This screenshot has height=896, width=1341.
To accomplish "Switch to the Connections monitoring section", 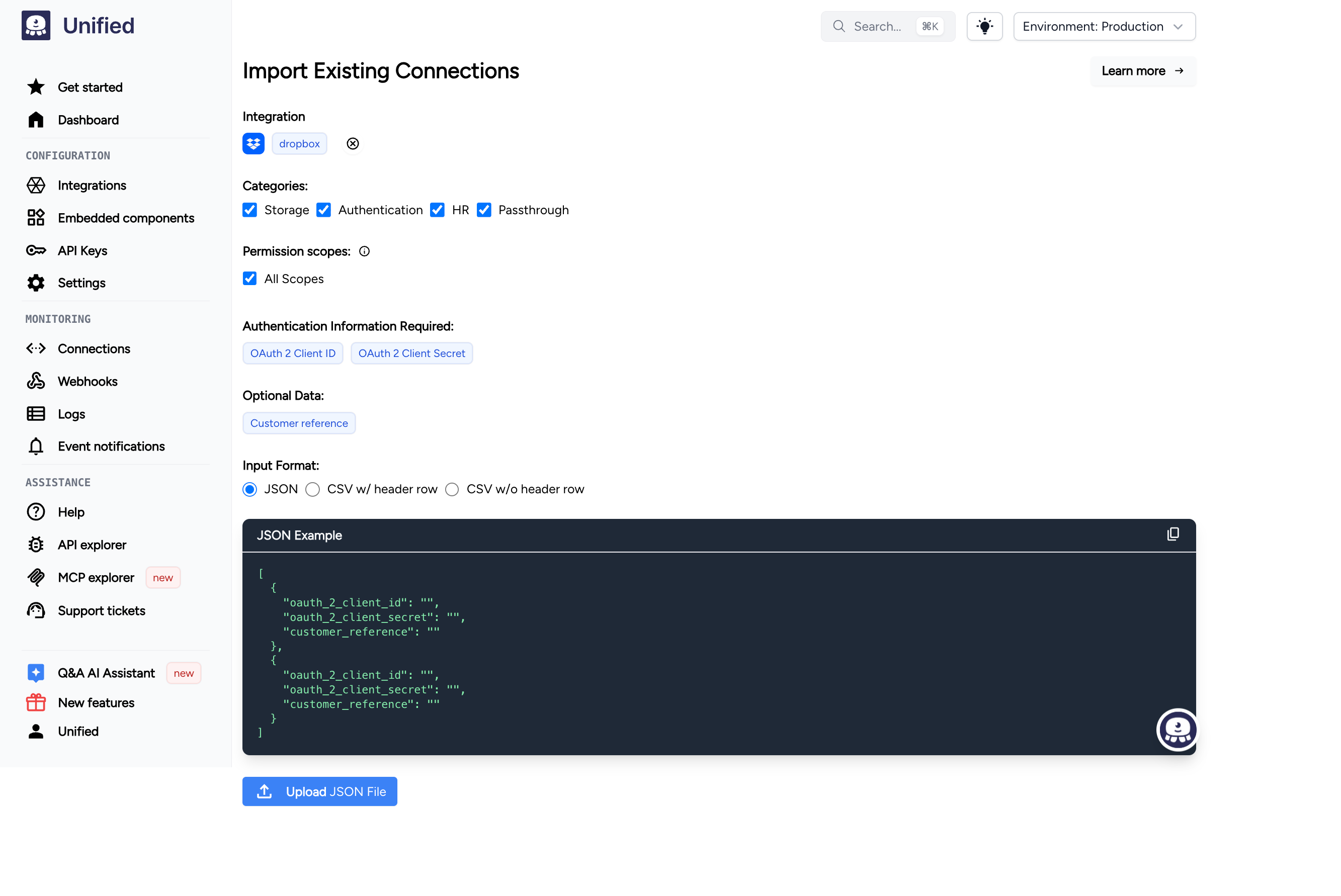I will [94, 348].
